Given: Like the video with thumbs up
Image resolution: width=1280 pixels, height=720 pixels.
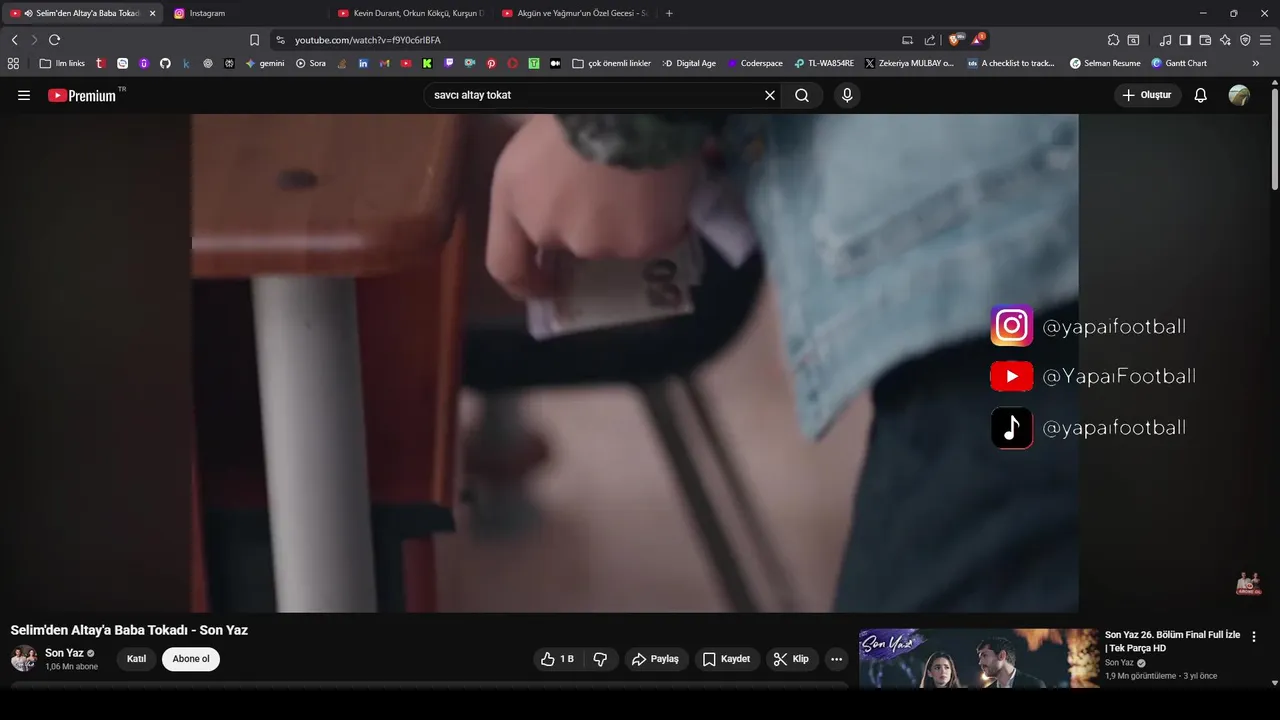Looking at the screenshot, I should pos(558,659).
